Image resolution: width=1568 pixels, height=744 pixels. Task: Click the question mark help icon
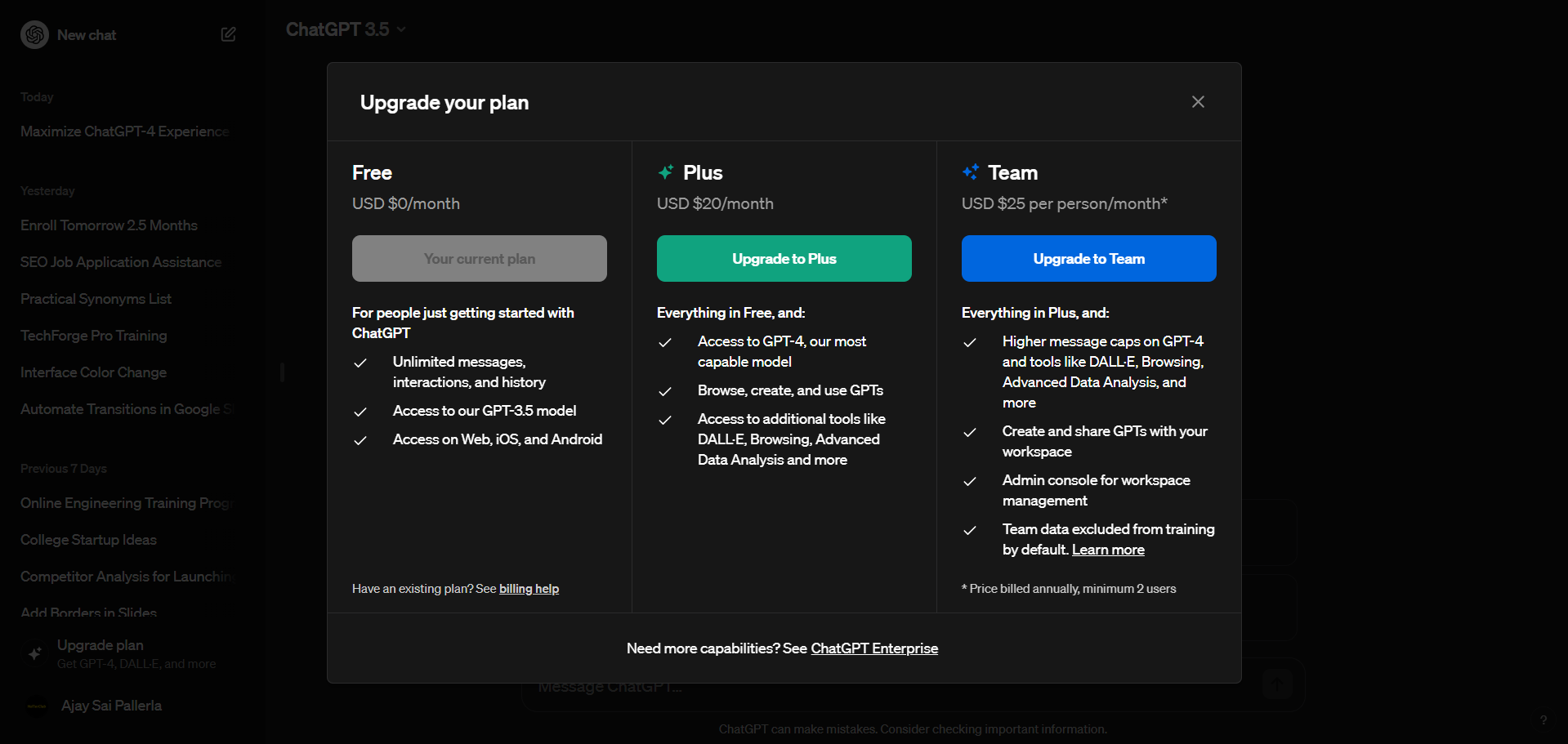pyautogui.click(x=1543, y=720)
